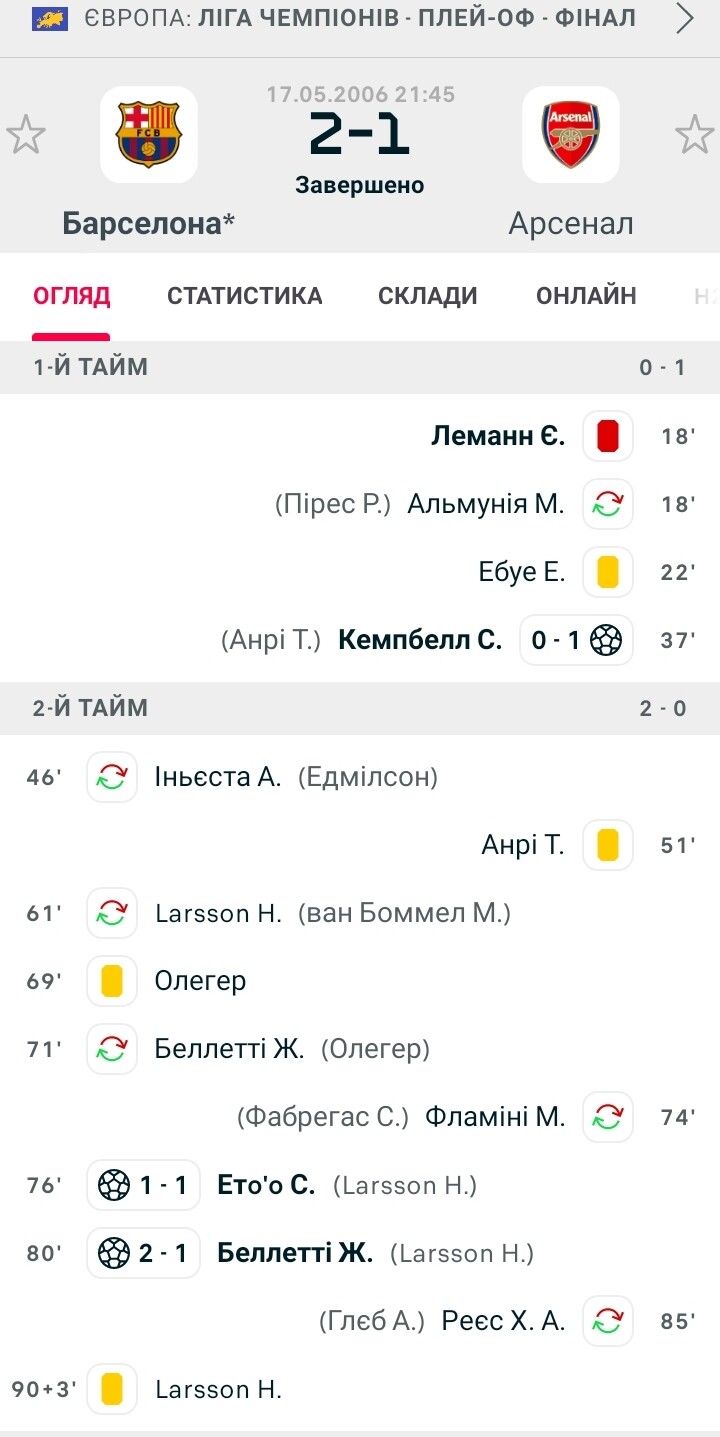
Task: Tap Леманн's red card icon
Action: [608, 436]
